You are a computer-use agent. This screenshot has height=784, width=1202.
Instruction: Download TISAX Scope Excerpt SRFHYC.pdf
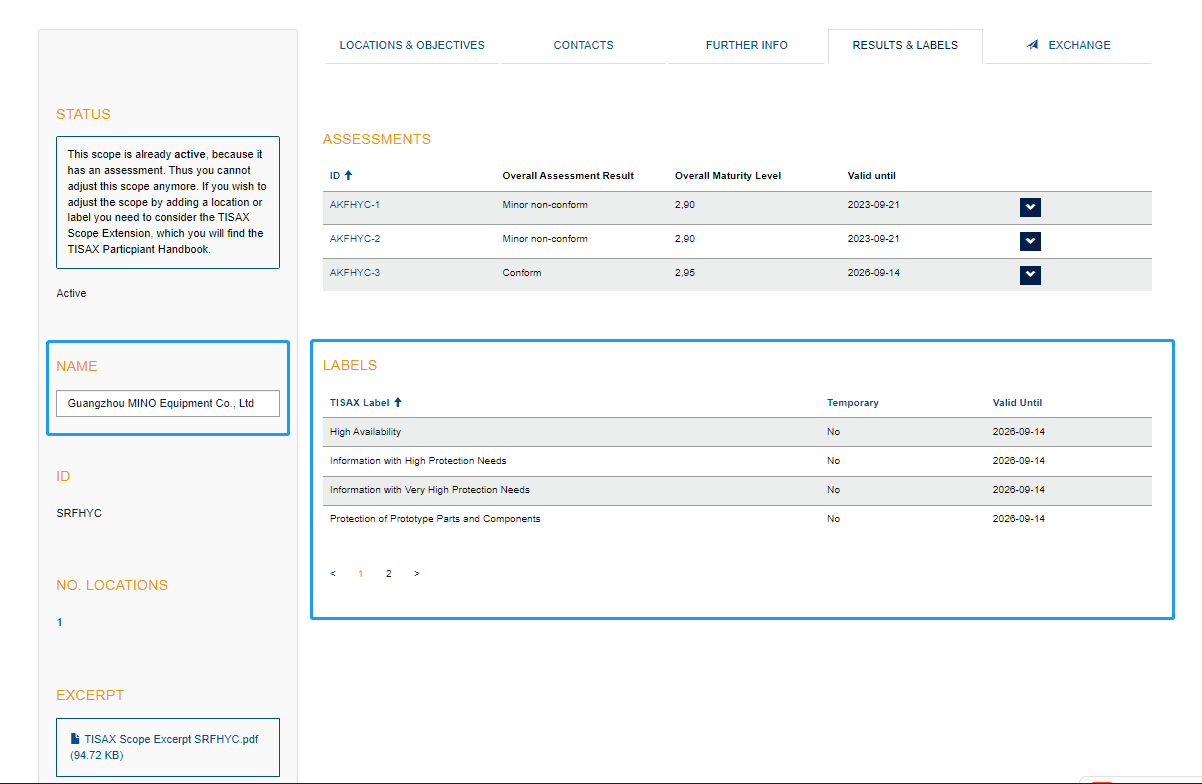click(171, 739)
